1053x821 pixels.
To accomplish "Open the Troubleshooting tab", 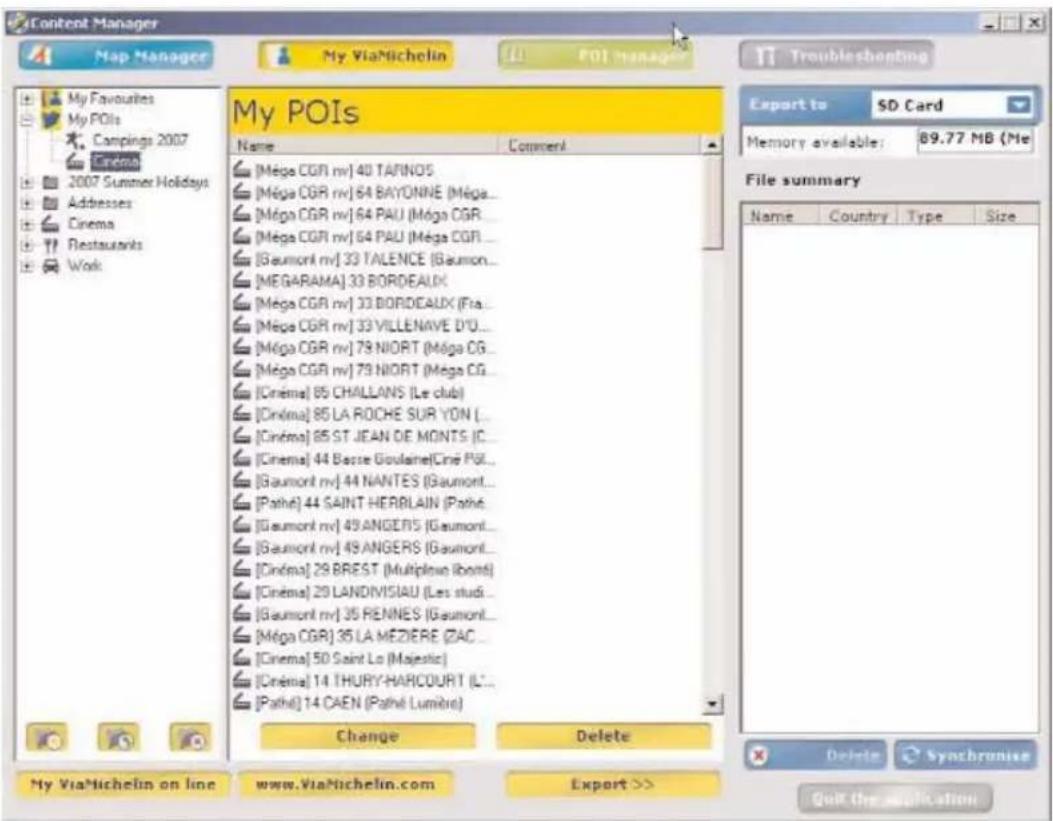I will [x=836, y=56].
